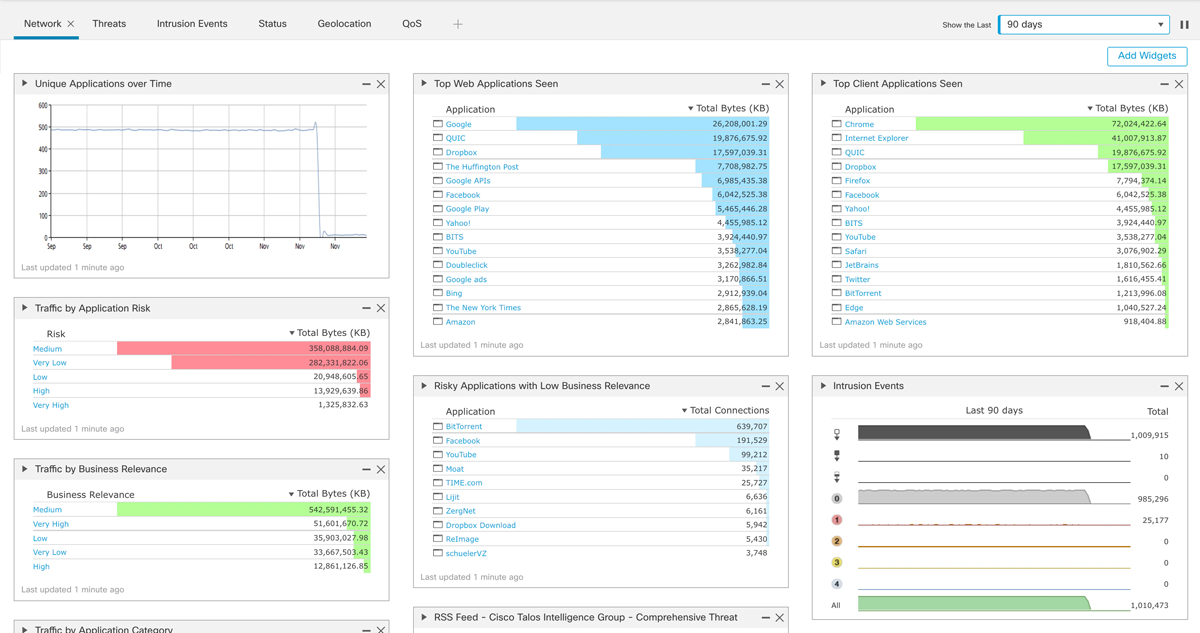Viewport: 1200px width, 633px height.
Task: Check the Amazon Web Services checkbox
Action: coord(837,321)
